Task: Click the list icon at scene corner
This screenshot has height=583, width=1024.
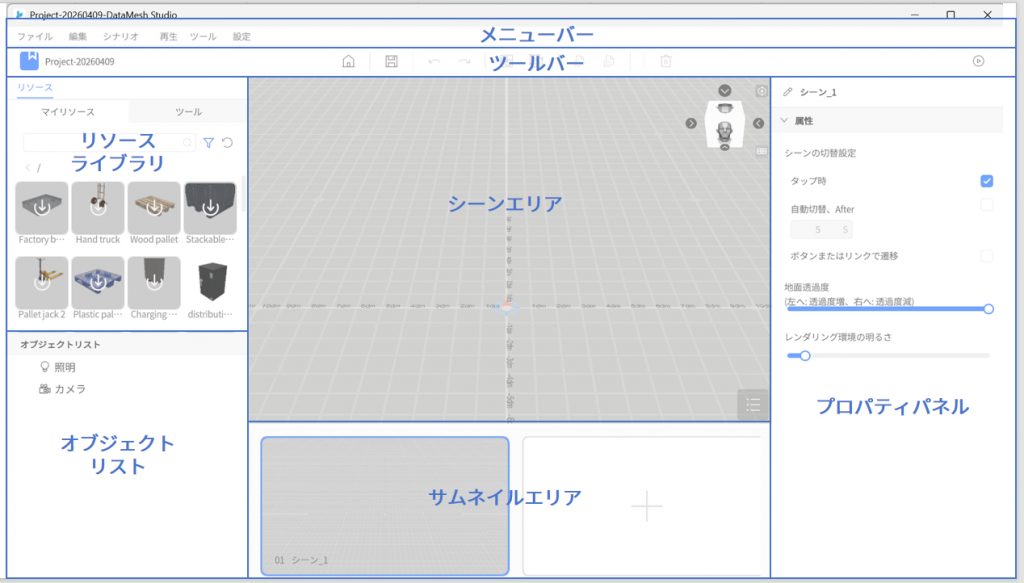Action: coord(753,405)
